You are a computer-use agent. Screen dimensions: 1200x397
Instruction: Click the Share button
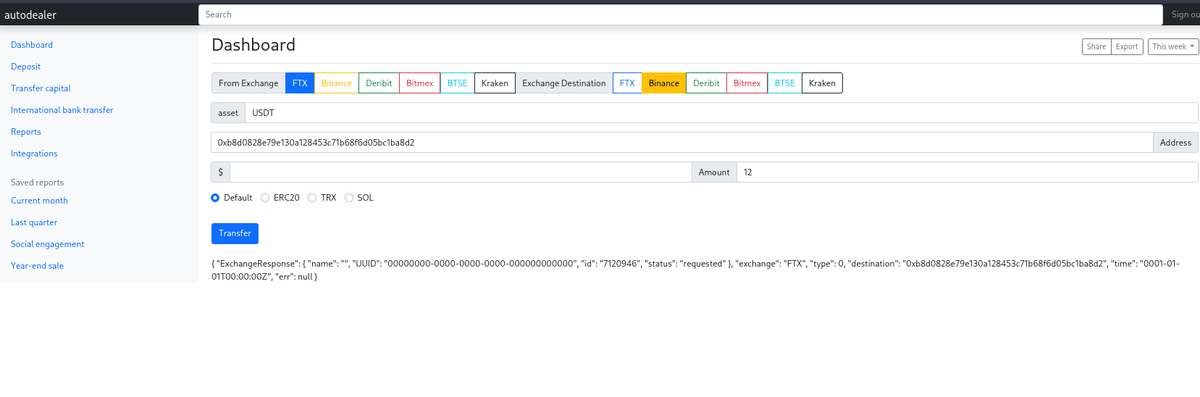click(1096, 47)
